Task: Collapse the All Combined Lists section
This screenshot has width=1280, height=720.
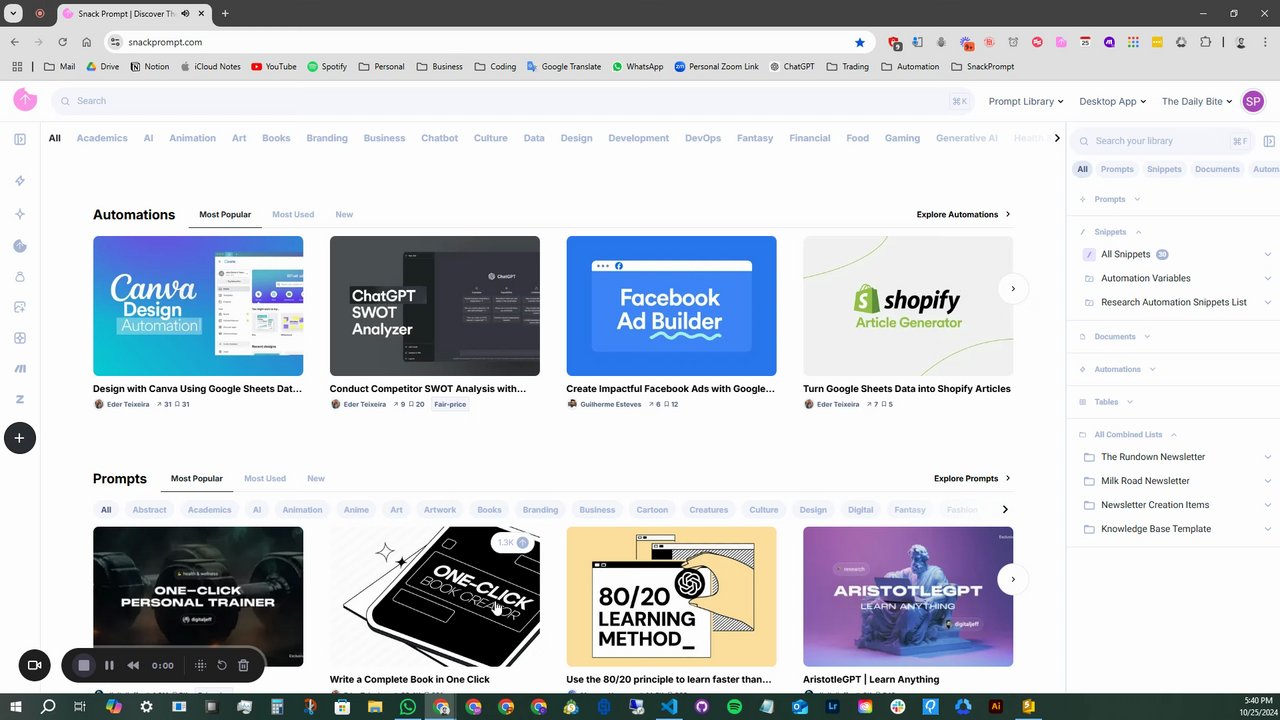Action: pyautogui.click(x=1174, y=435)
